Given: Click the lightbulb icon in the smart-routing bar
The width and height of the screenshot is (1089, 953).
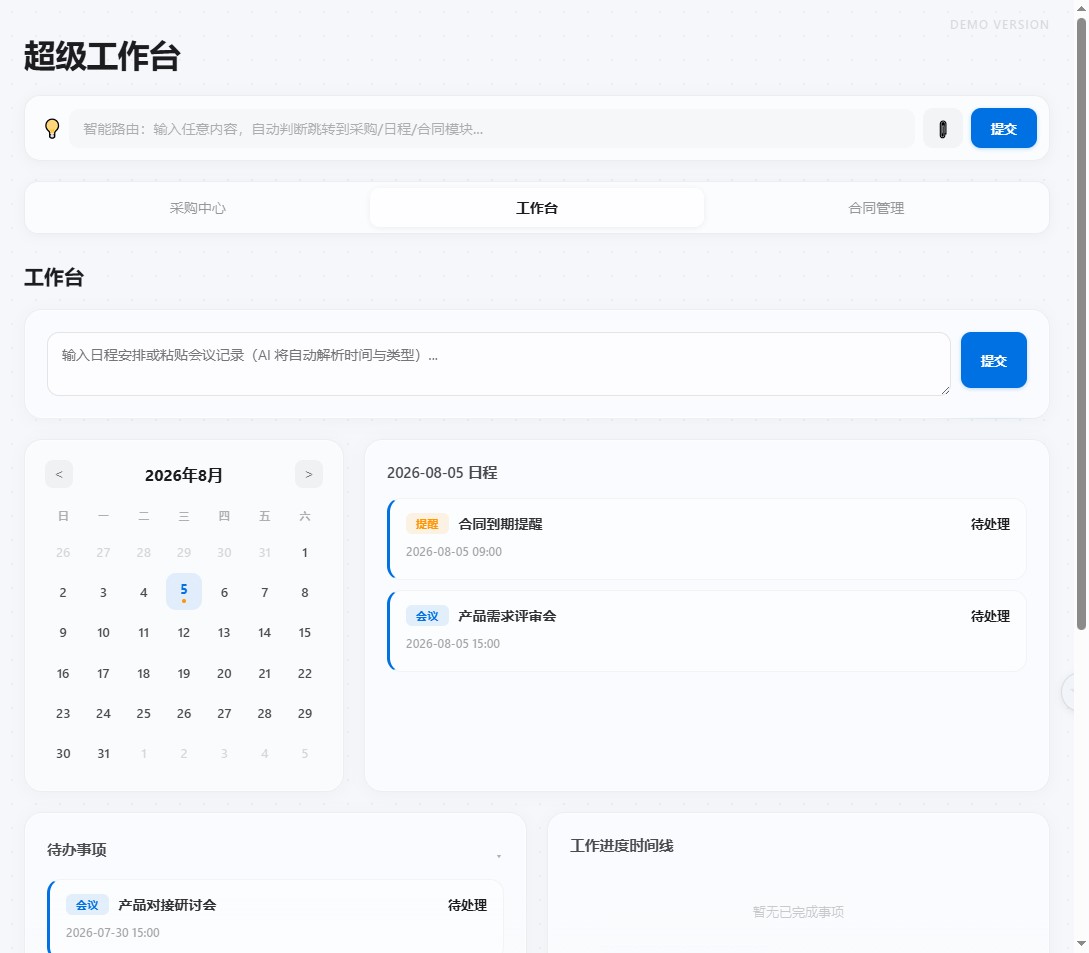Looking at the screenshot, I should click(52, 129).
